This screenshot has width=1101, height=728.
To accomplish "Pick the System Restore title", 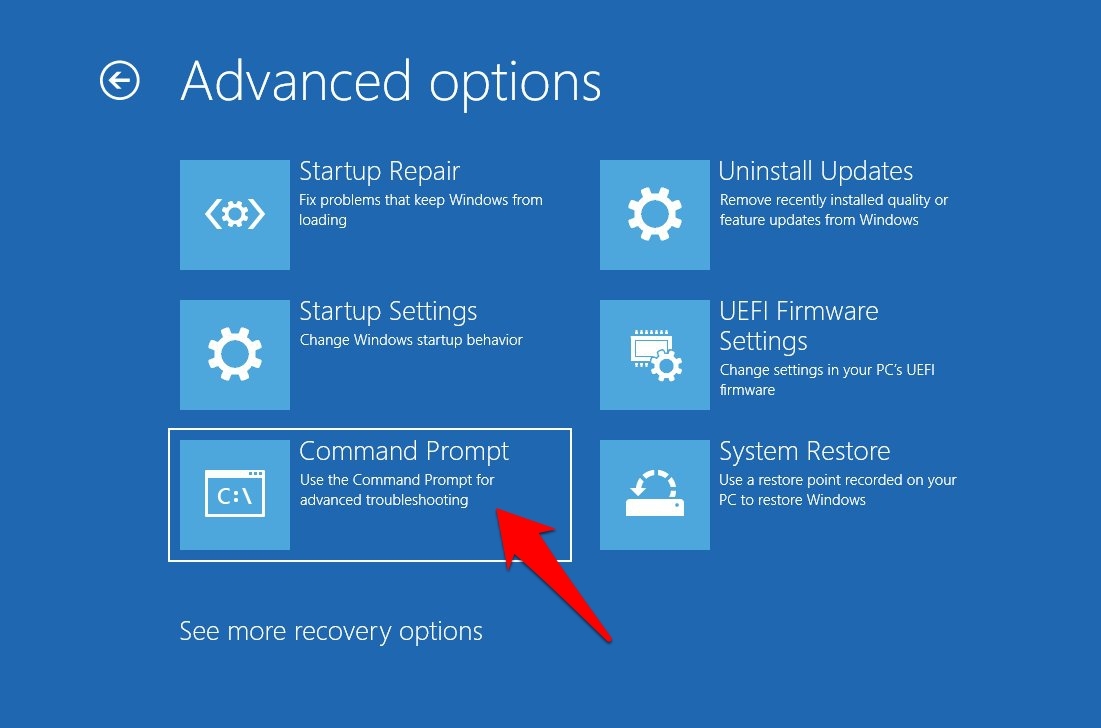I will click(805, 451).
